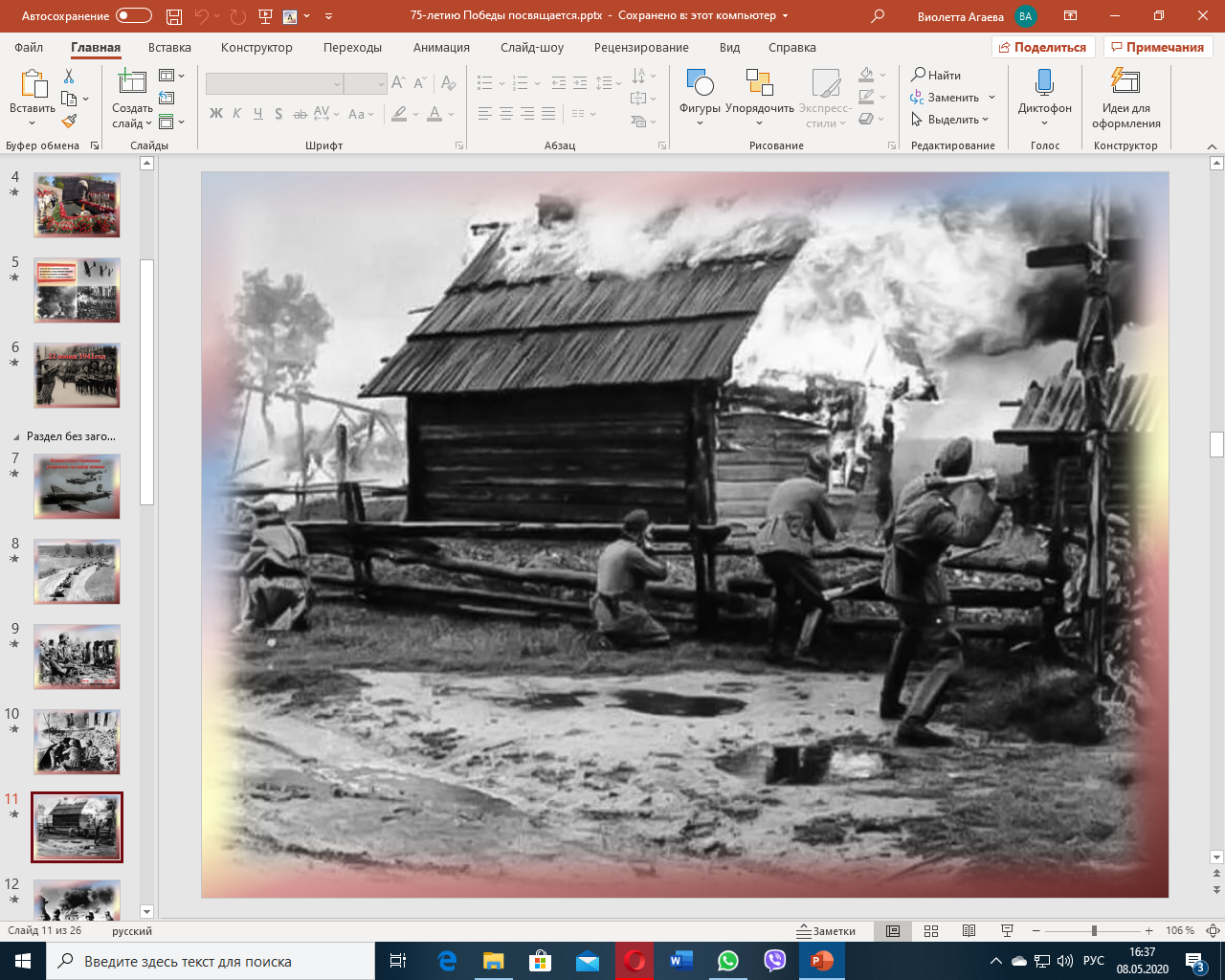Switch to slide sorter view icon

931,931
